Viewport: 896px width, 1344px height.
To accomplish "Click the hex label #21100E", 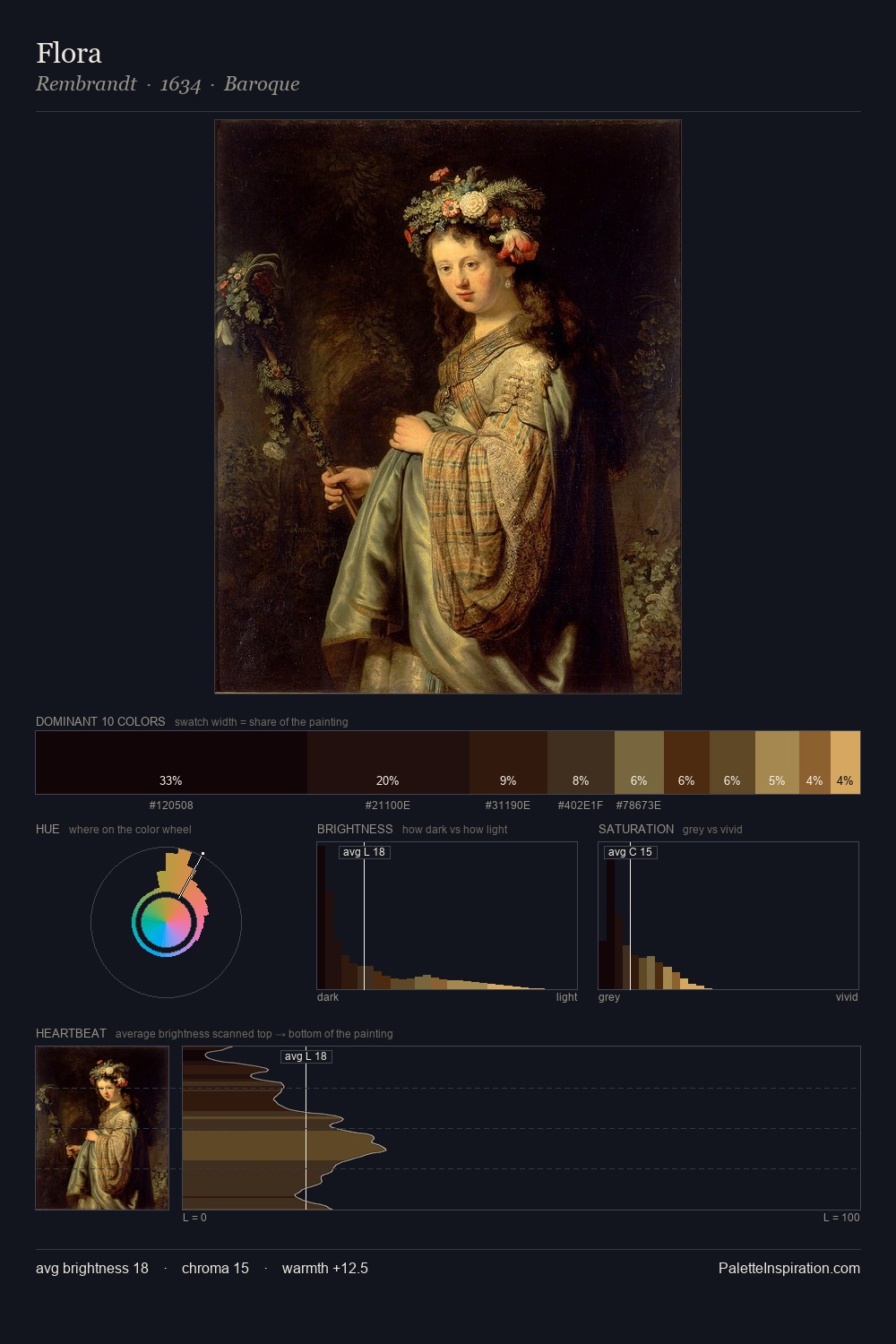I will tap(388, 806).
